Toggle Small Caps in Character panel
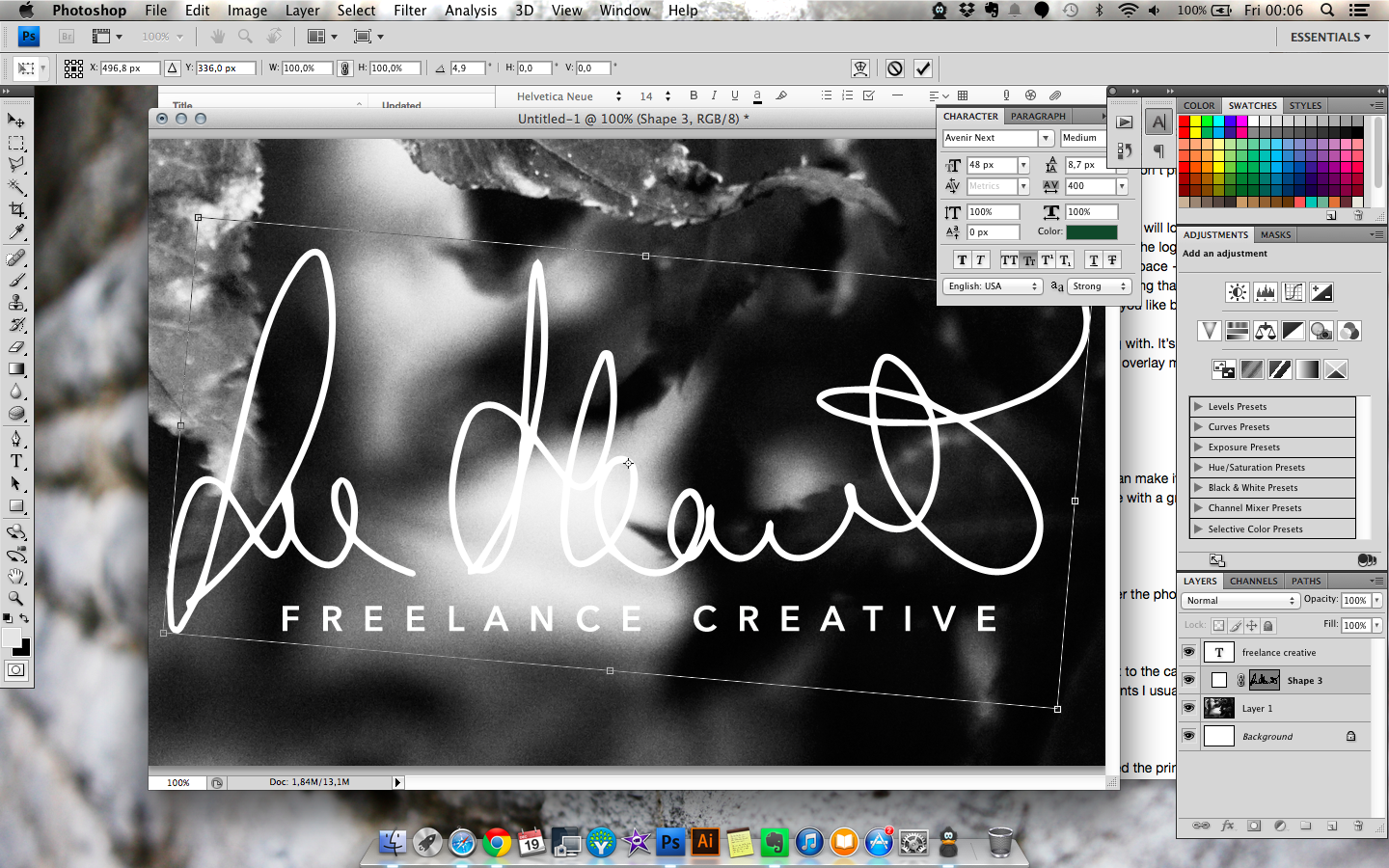 tap(1028, 260)
